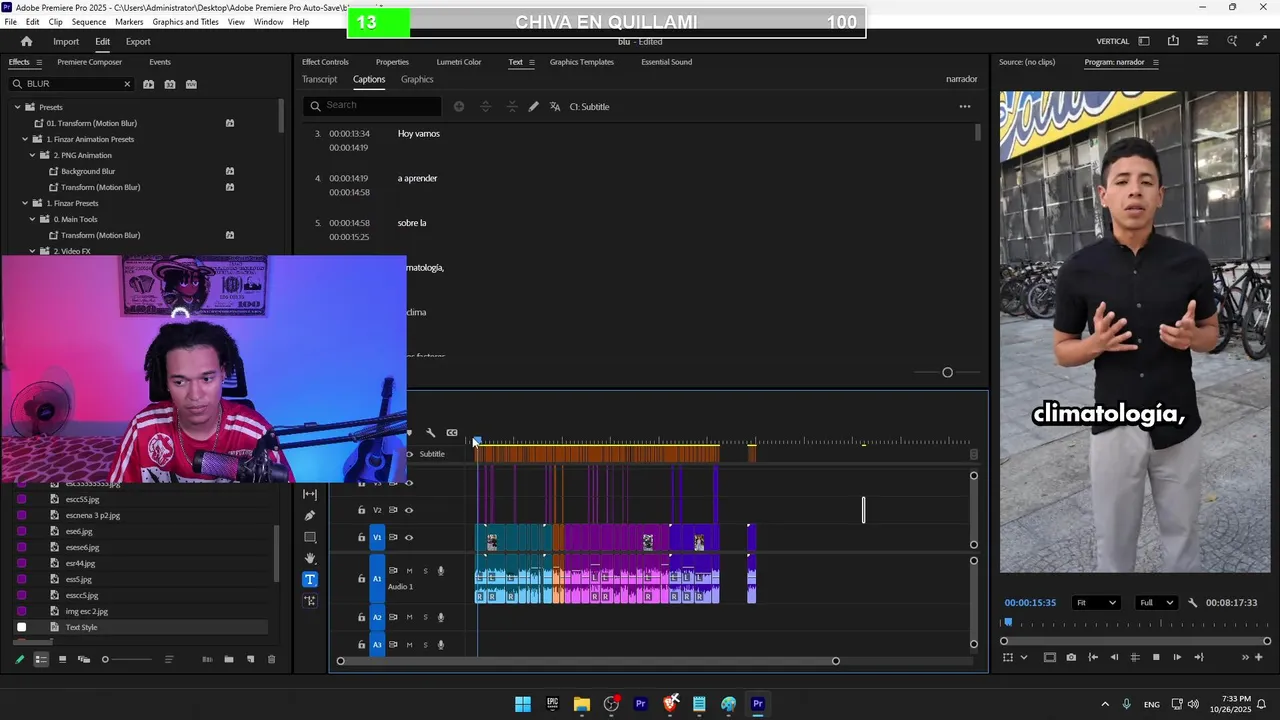Collapse 1. Finzar Animation Presets folder
This screenshot has width=1280, height=720.
click(25, 139)
